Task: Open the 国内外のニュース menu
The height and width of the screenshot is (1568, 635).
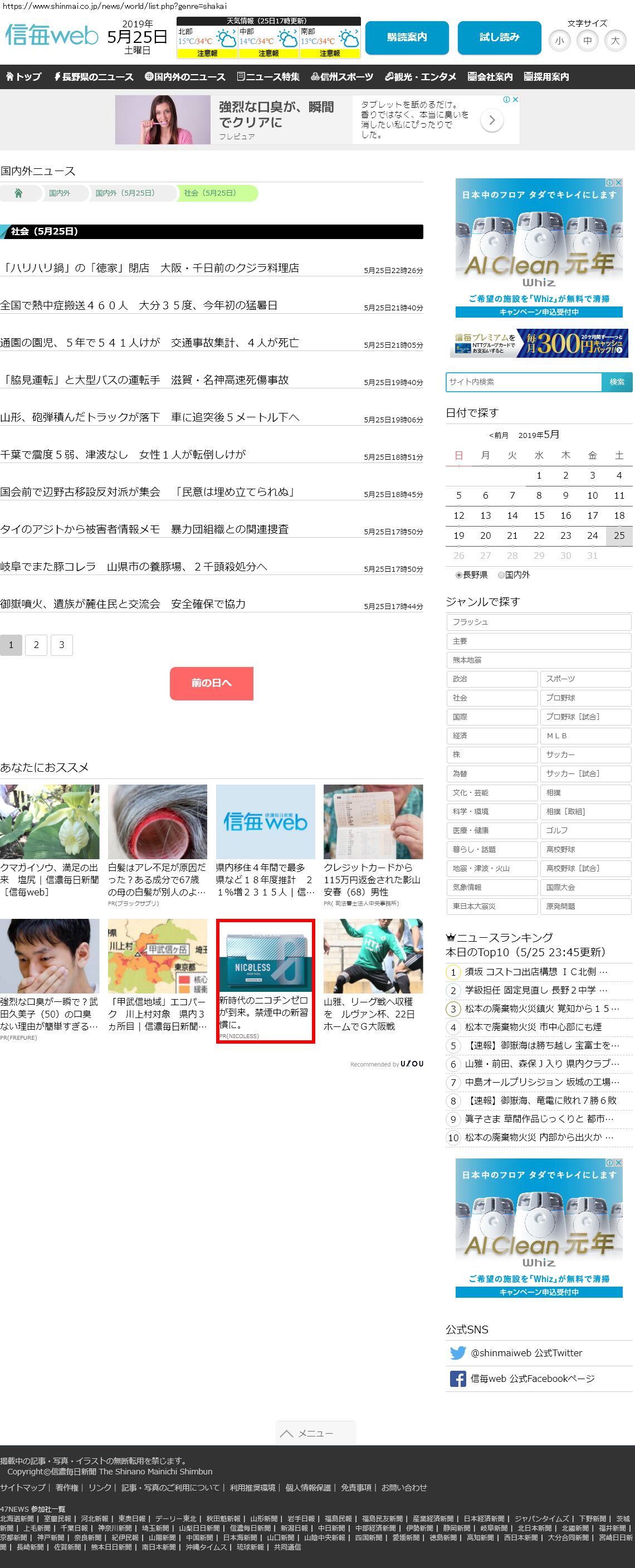Action: click(x=185, y=77)
